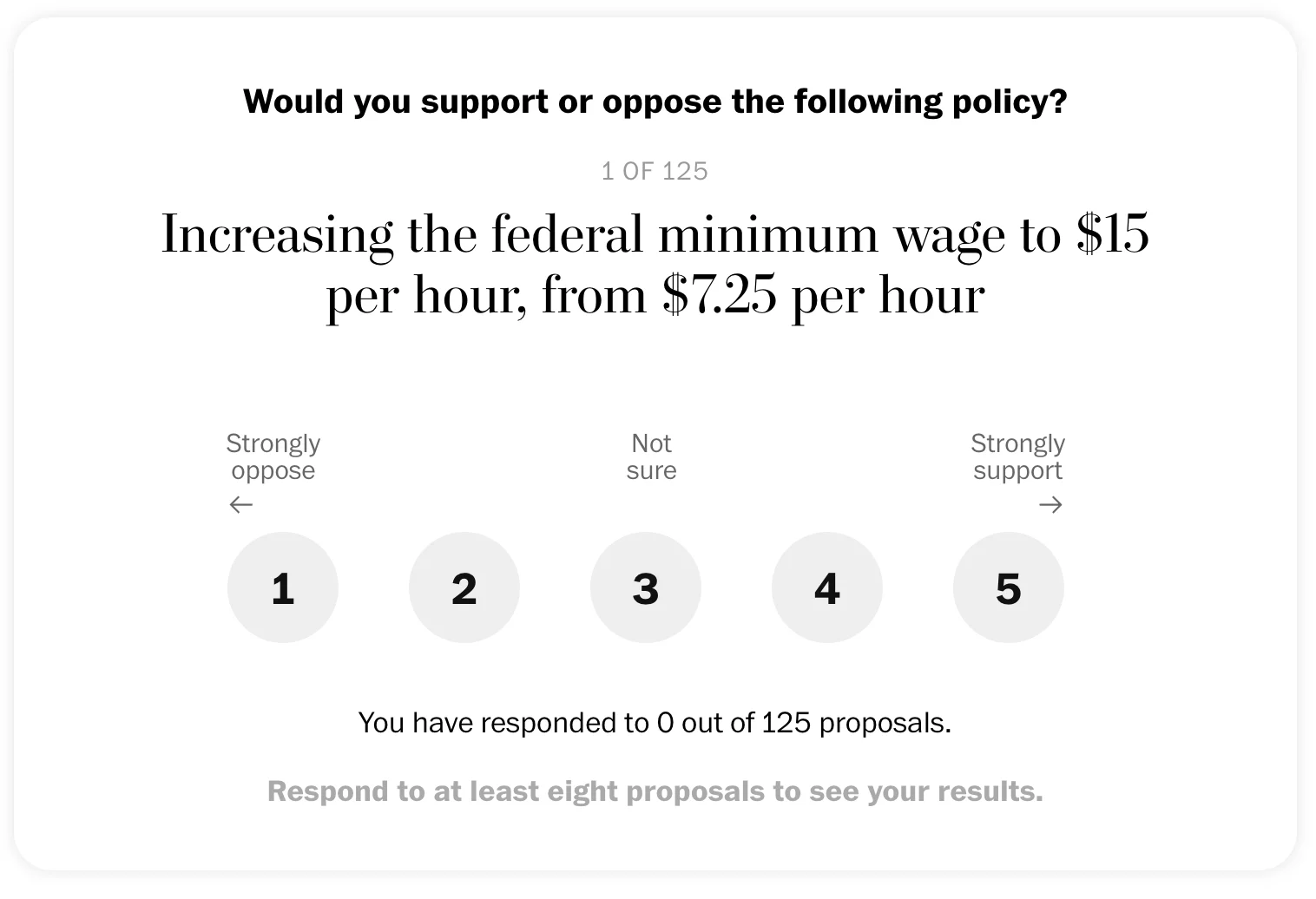Choose rating 5 to strongly support
This screenshot has width=1316, height=899.
pos(1009,588)
